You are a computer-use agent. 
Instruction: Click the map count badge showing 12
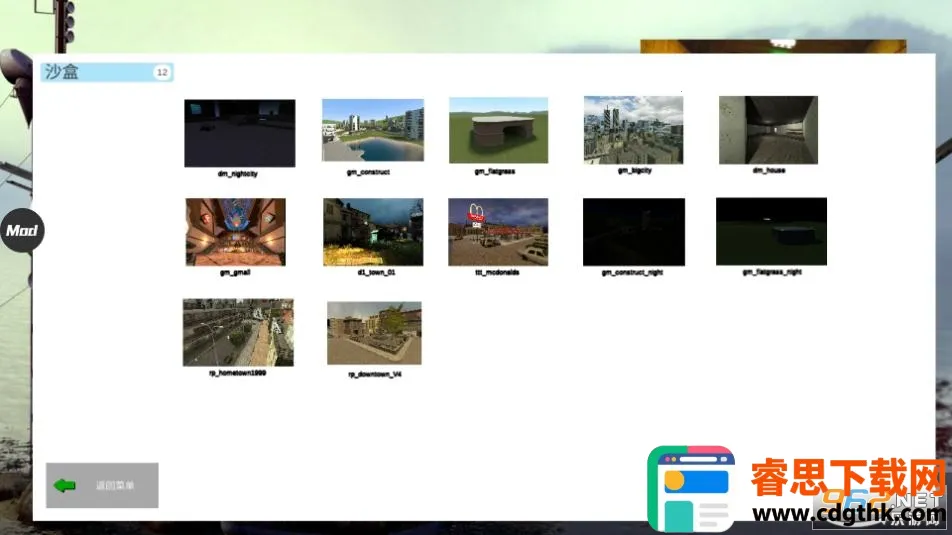click(x=162, y=72)
